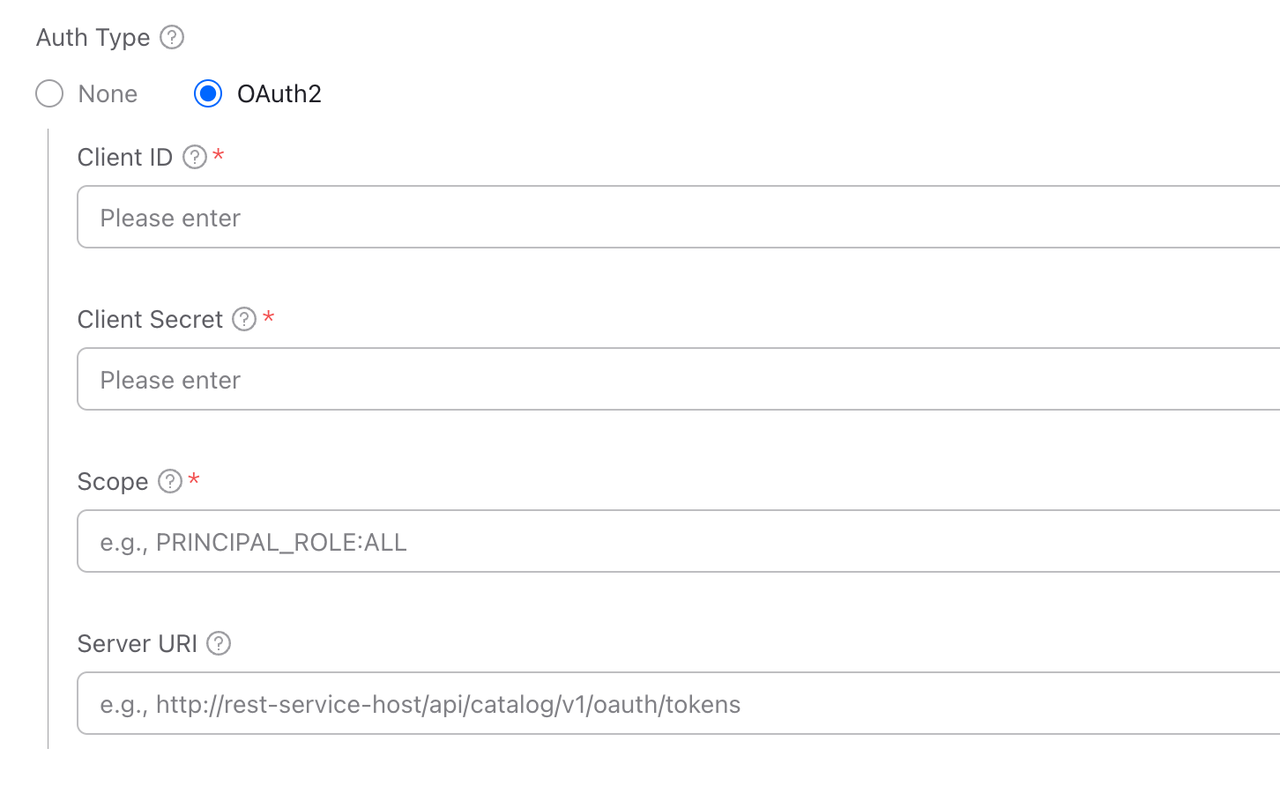
Task: Select the None auth type radio button
Action: click(x=49, y=94)
